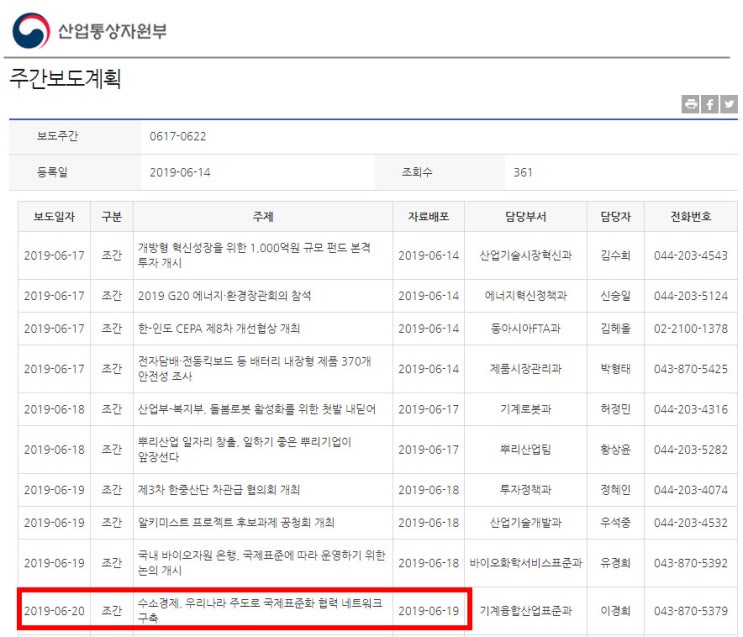Open the 알키미스트 프로젝트 공청회 topic
This screenshot has width=743, height=637.
pyautogui.click(x=236, y=522)
